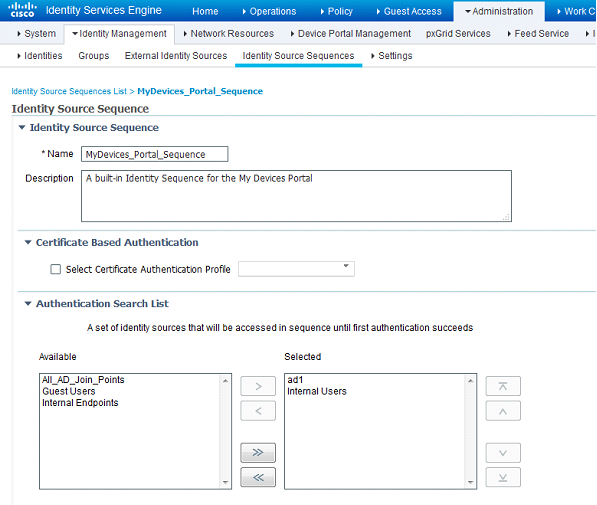Switch to the Groups tab
This screenshot has height=505, width=597.
pos(94,56)
